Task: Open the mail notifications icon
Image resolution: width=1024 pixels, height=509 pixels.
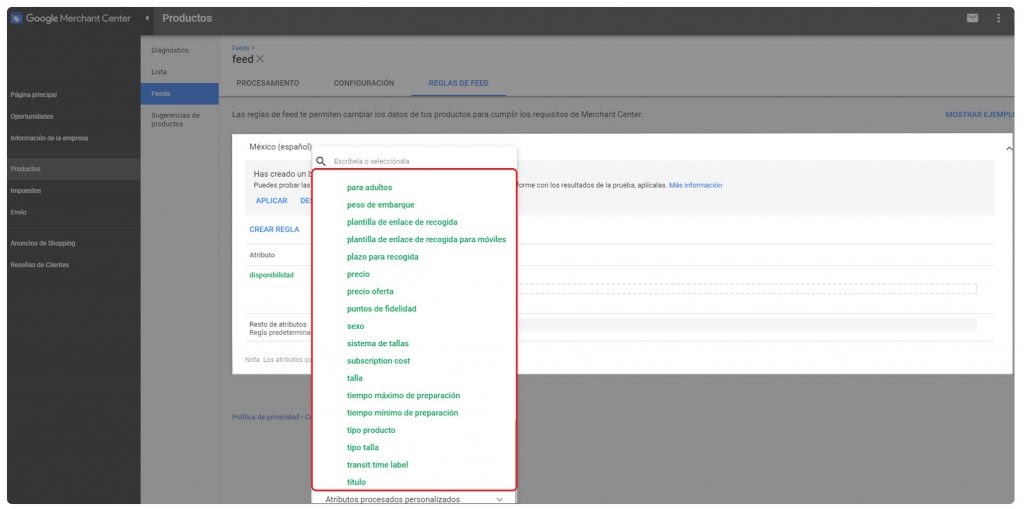Action: 972,18
